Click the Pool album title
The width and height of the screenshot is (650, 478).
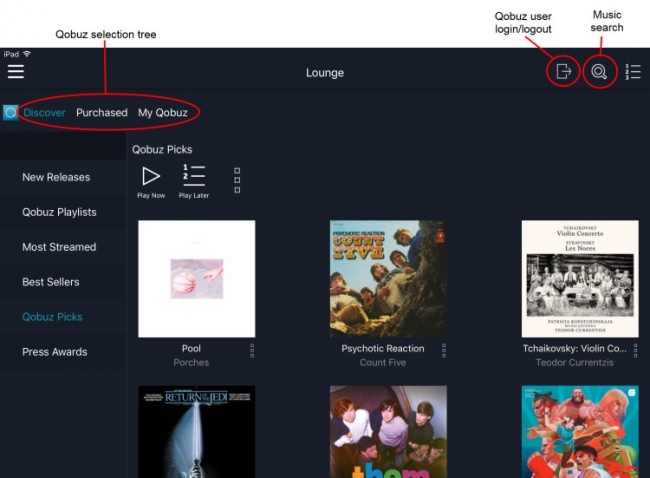pyautogui.click(x=191, y=348)
